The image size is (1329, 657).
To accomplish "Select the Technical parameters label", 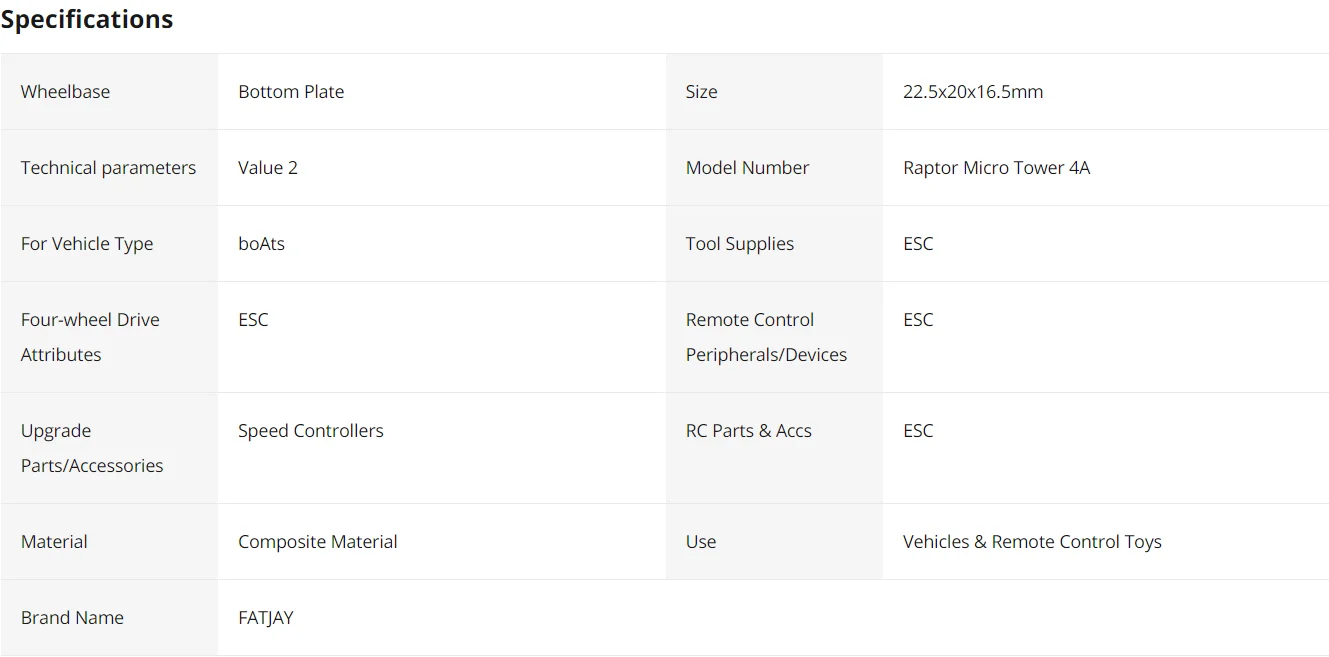I will pyautogui.click(x=108, y=168).
